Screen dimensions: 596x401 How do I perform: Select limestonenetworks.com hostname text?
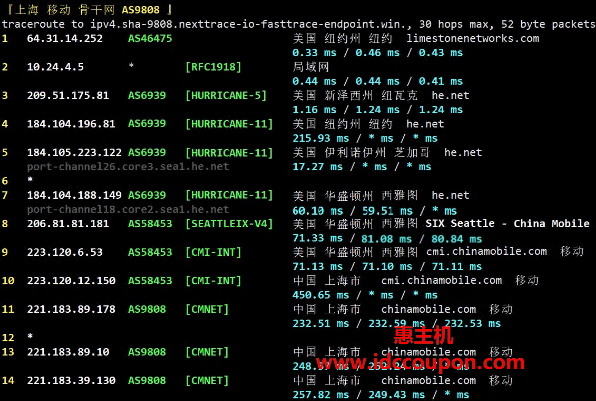tap(472, 38)
